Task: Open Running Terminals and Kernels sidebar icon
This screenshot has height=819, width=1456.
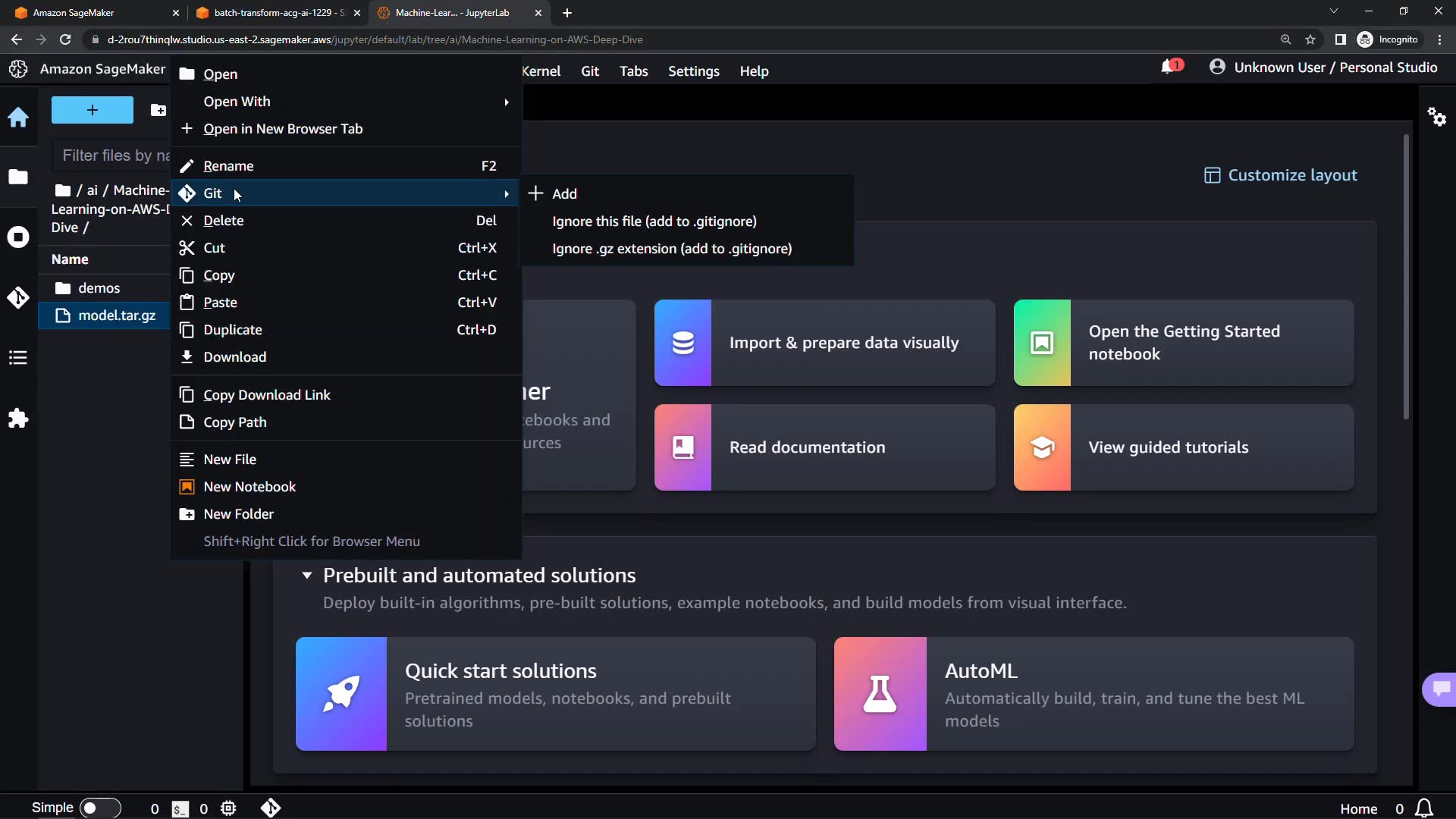Action: 18,237
